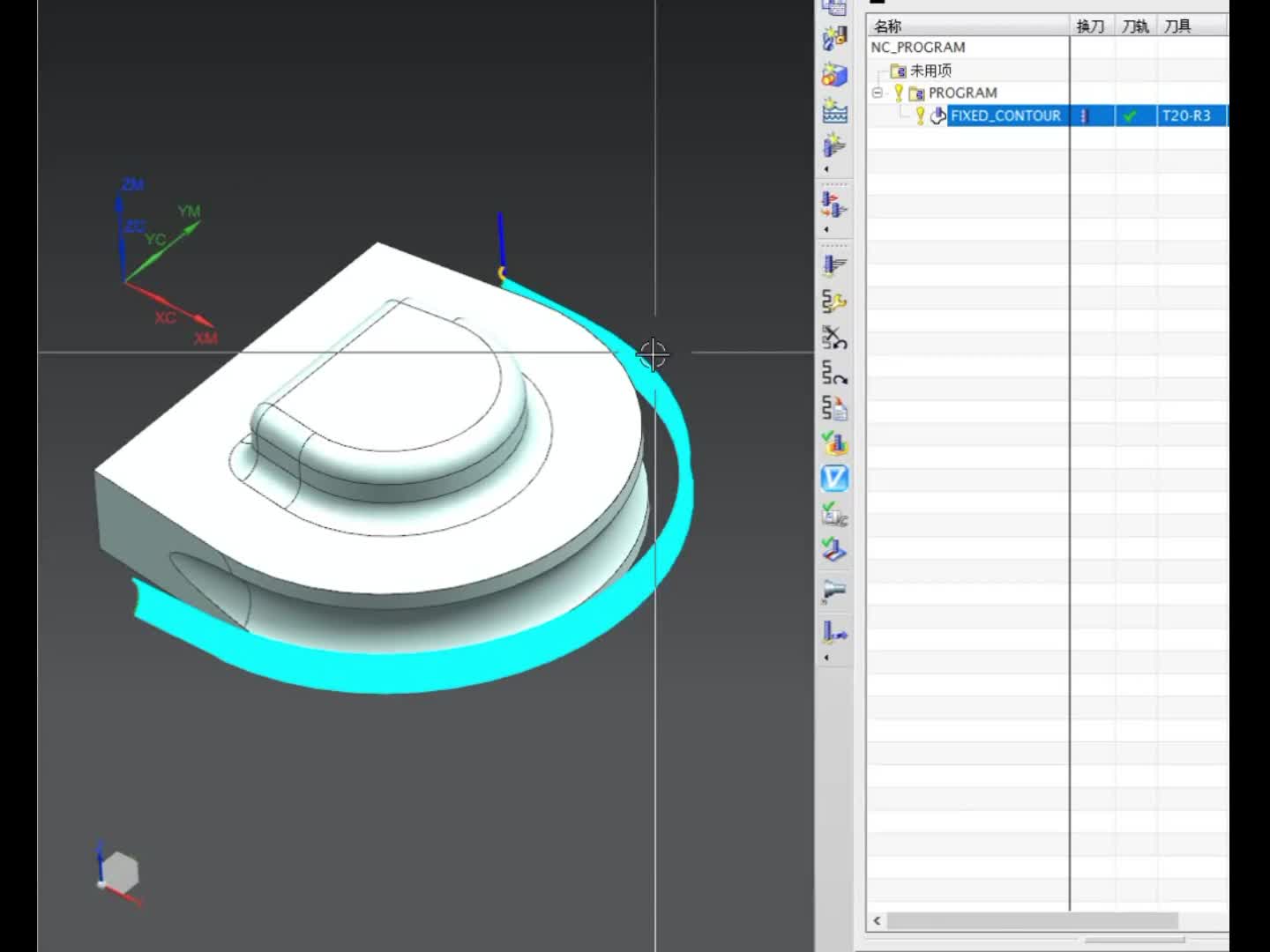Click the tool change marker in 换刀 column
Image resolution: width=1270 pixels, height=952 pixels.
[x=1084, y=115]
